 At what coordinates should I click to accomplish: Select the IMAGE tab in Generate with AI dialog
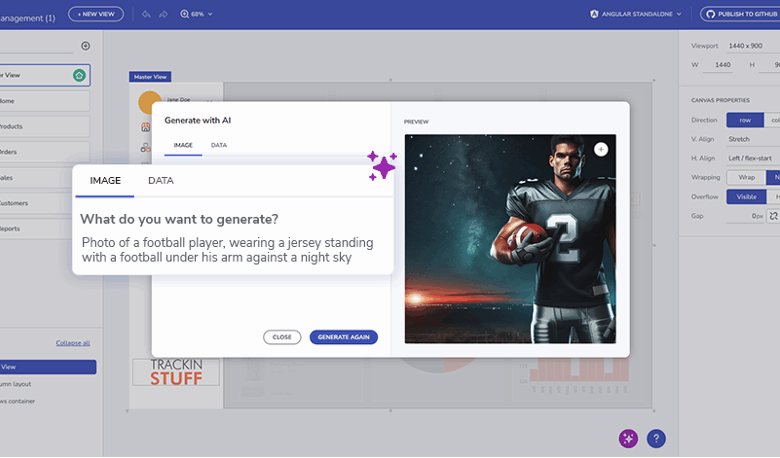(x=183, y=145)
